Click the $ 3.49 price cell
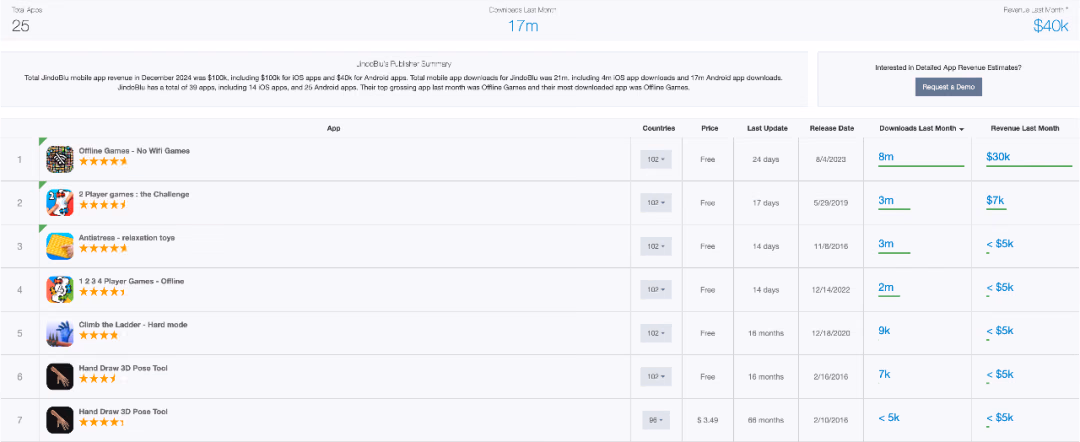Screen dimensions: 1080x442 [x=708, y=420]
